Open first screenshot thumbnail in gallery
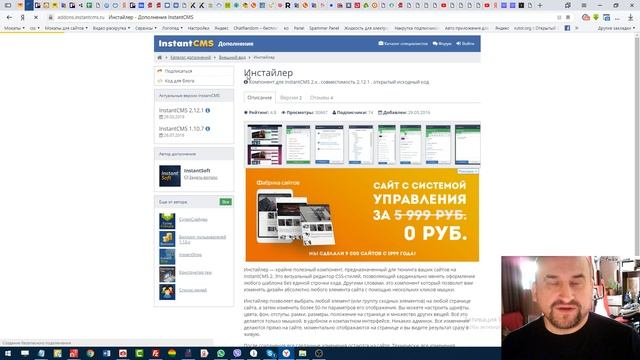 pyautogui.click(x=264, y=145)
